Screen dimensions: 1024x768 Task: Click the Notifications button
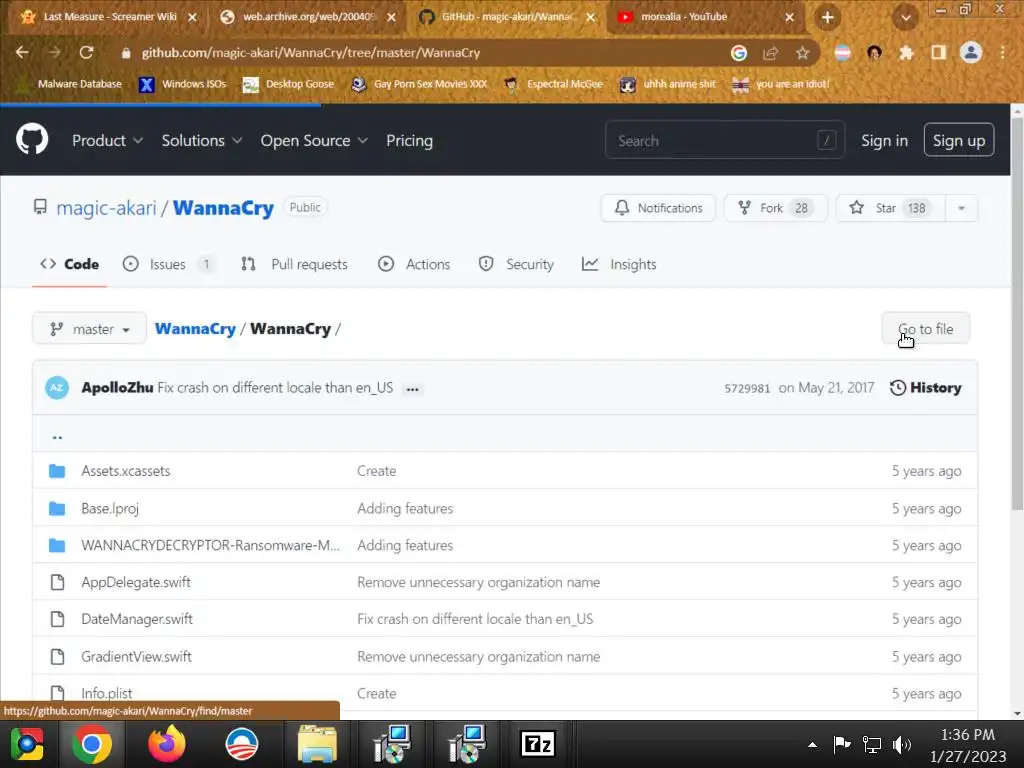pos(658,208)
